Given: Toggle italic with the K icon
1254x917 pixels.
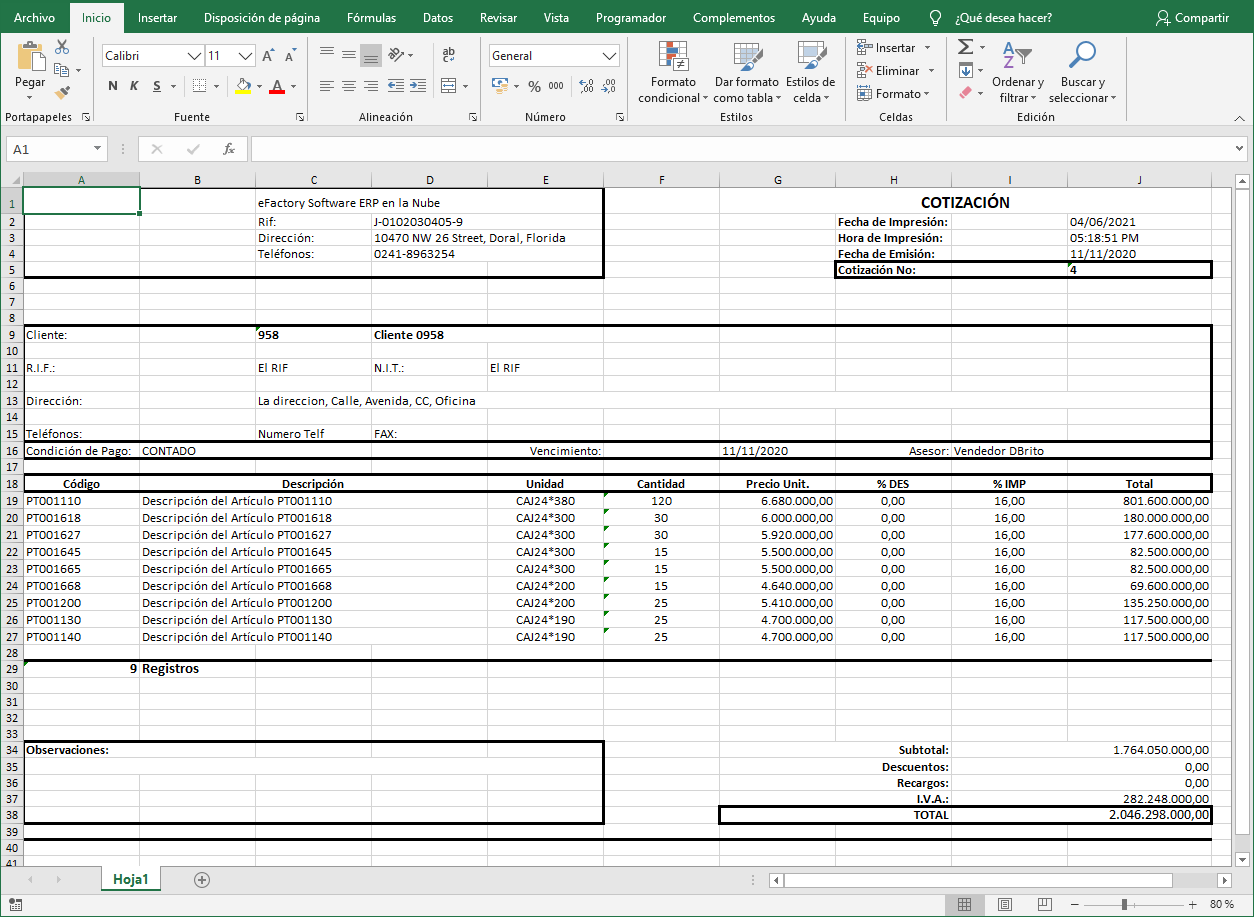Looking at the screenshot, I should 132,86.
